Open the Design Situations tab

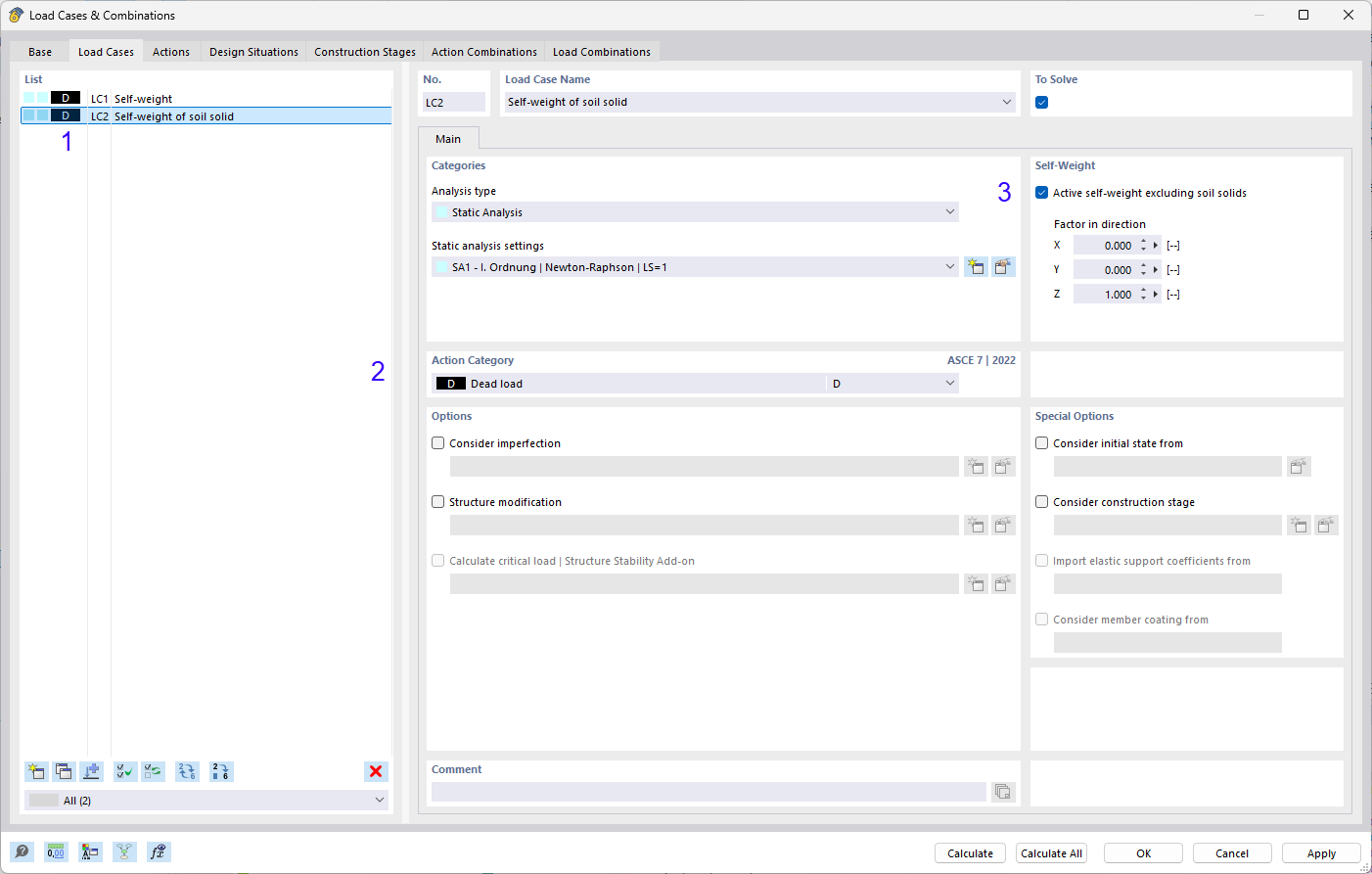tap(253, 52)
